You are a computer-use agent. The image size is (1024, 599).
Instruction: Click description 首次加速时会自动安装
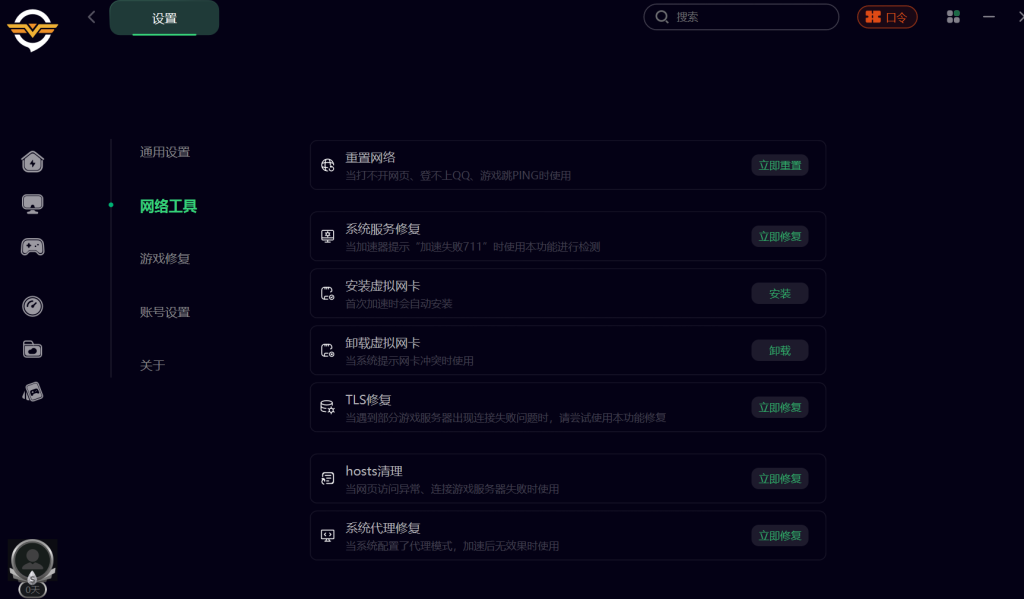tap(398, 304)
